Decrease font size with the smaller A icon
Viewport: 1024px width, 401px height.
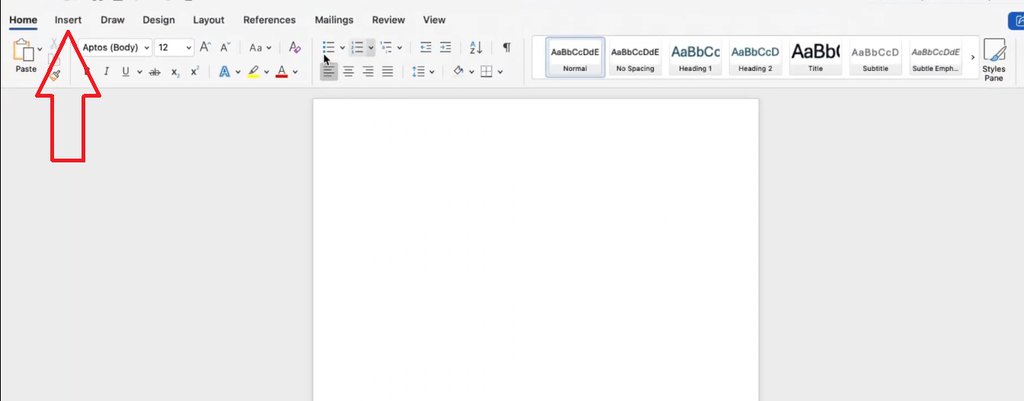225,47
